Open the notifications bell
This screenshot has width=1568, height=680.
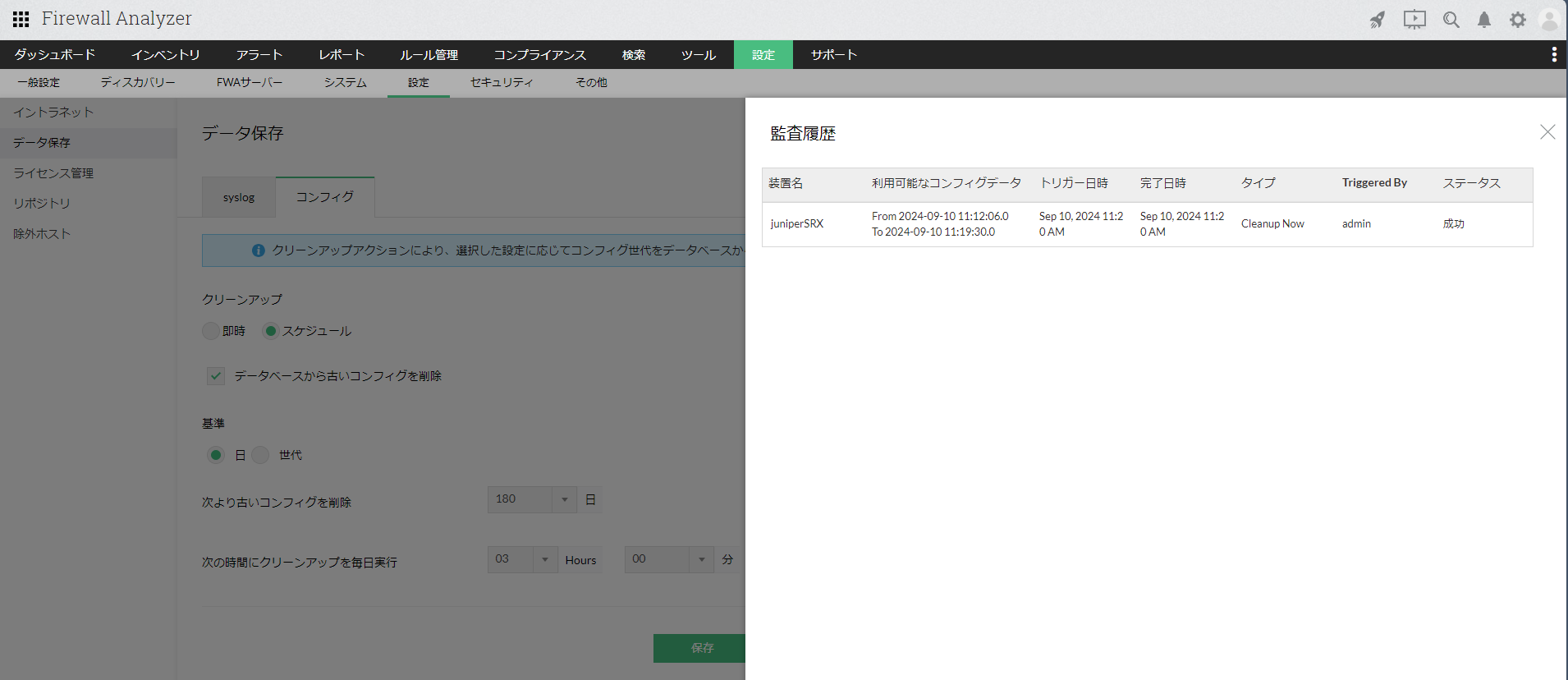[1484, 20]
